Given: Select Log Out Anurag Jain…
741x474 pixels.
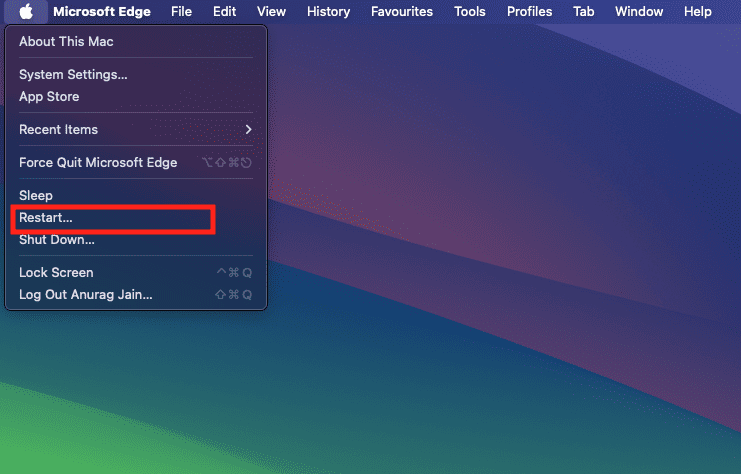Looking at the screenshot, I should [136, 295].
